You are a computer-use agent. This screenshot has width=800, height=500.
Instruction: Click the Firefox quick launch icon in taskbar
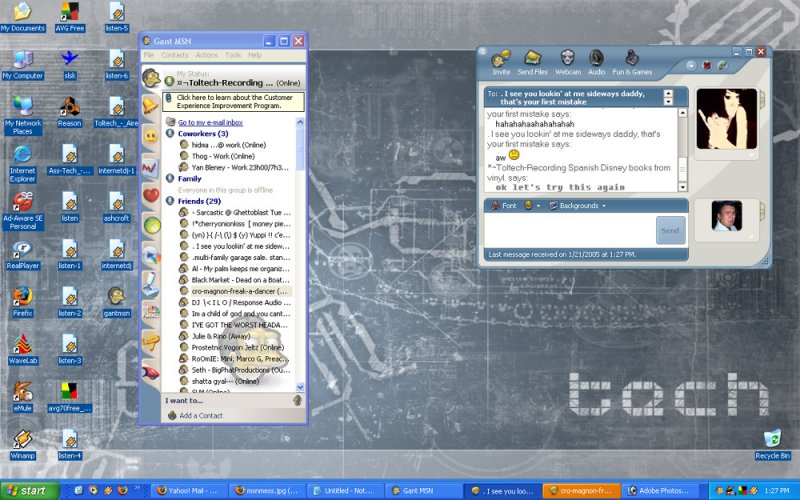coord(123,490)
